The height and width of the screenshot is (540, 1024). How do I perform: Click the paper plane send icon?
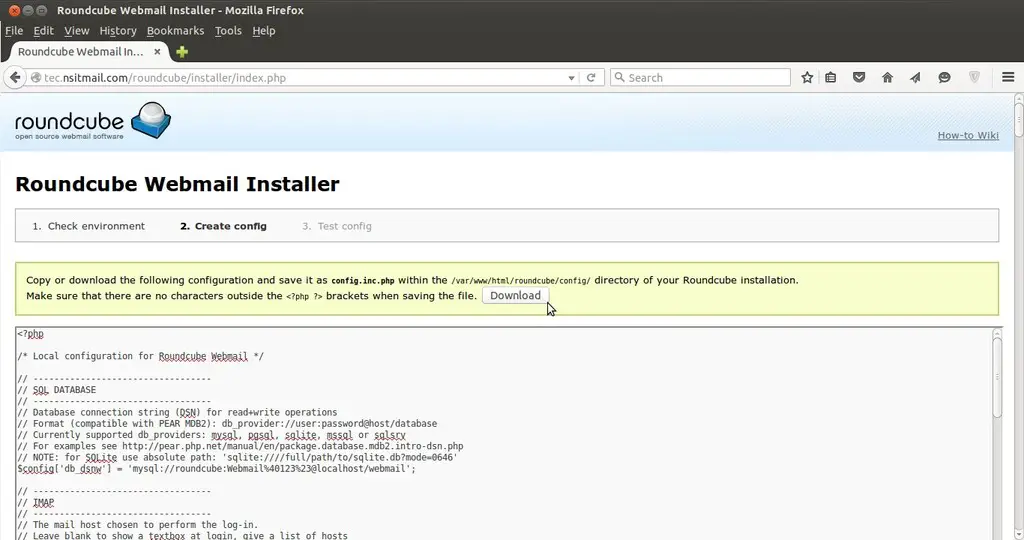[x=915, y=78]
